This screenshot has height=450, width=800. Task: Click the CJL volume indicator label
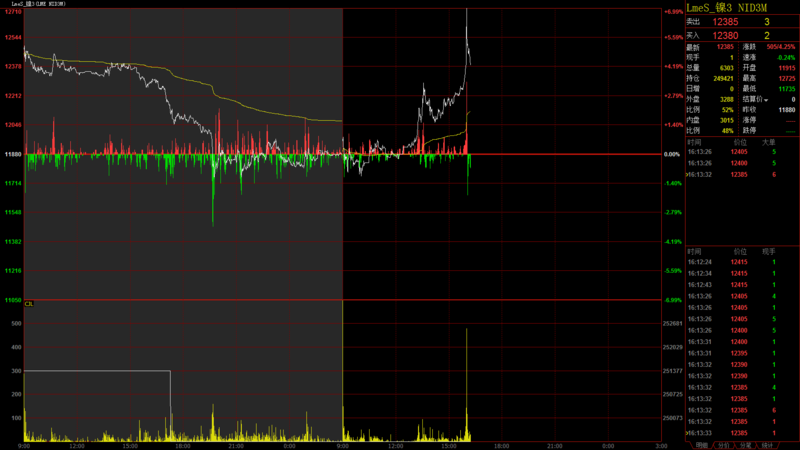(x=30, y=303)
